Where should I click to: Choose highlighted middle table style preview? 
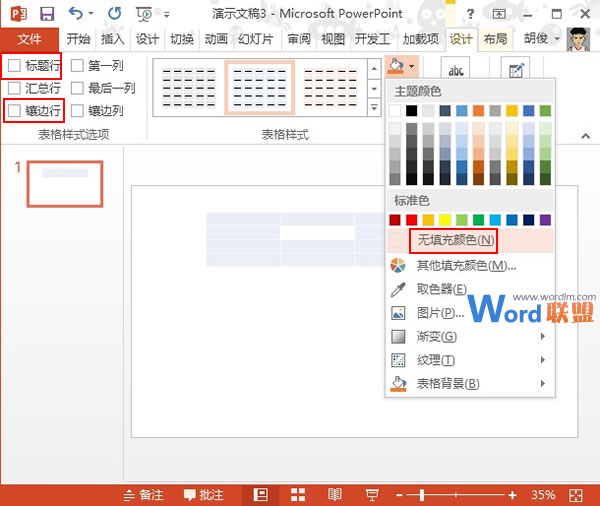tap(259, 88)
